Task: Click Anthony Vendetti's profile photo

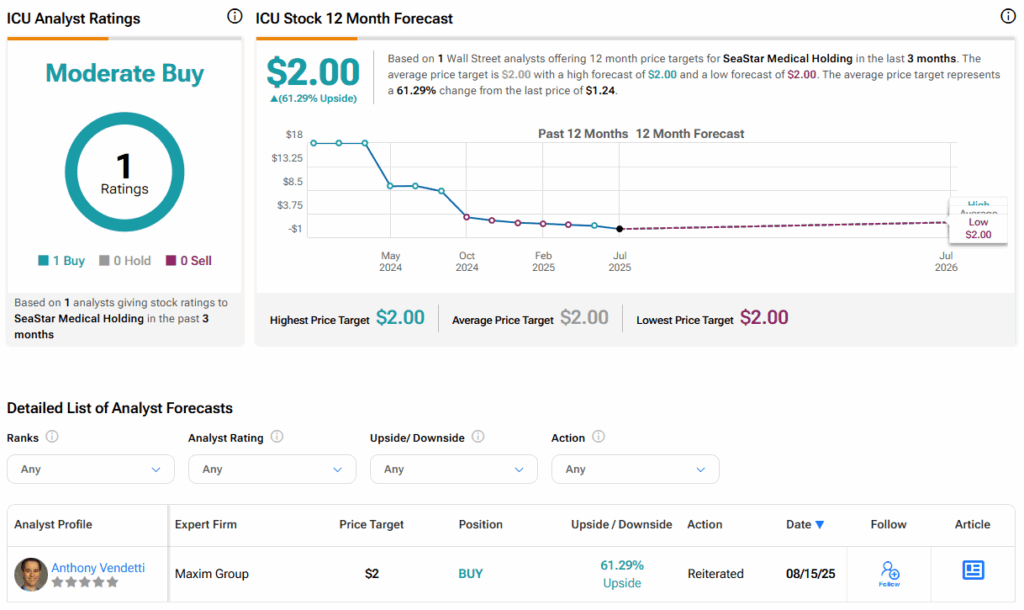Action: (31, 574)
